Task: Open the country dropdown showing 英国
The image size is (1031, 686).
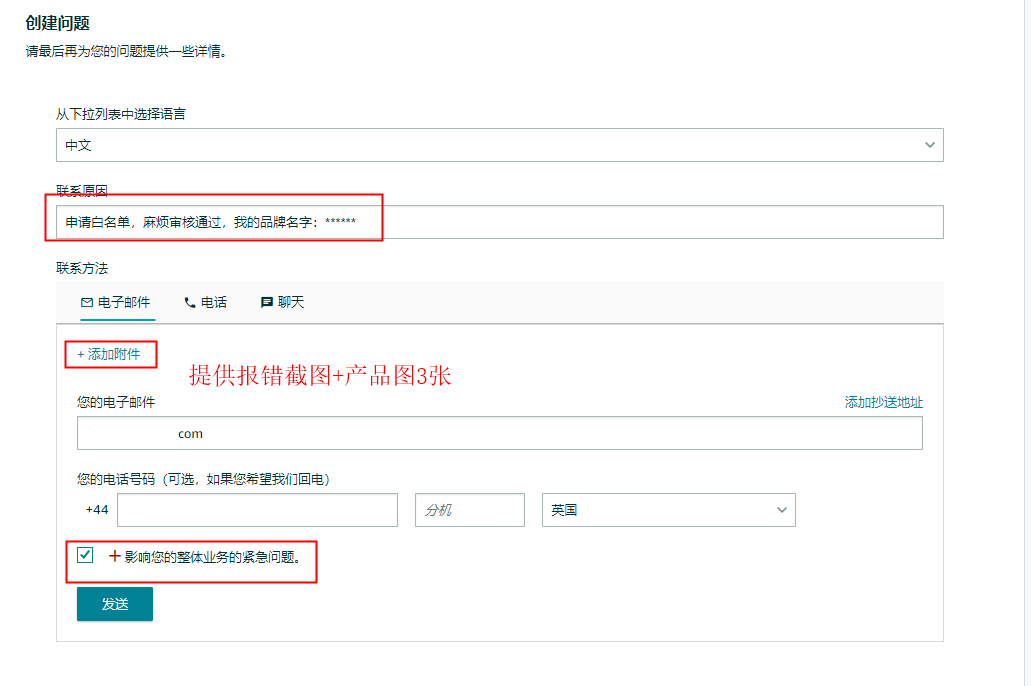Action: coord(668,510)
